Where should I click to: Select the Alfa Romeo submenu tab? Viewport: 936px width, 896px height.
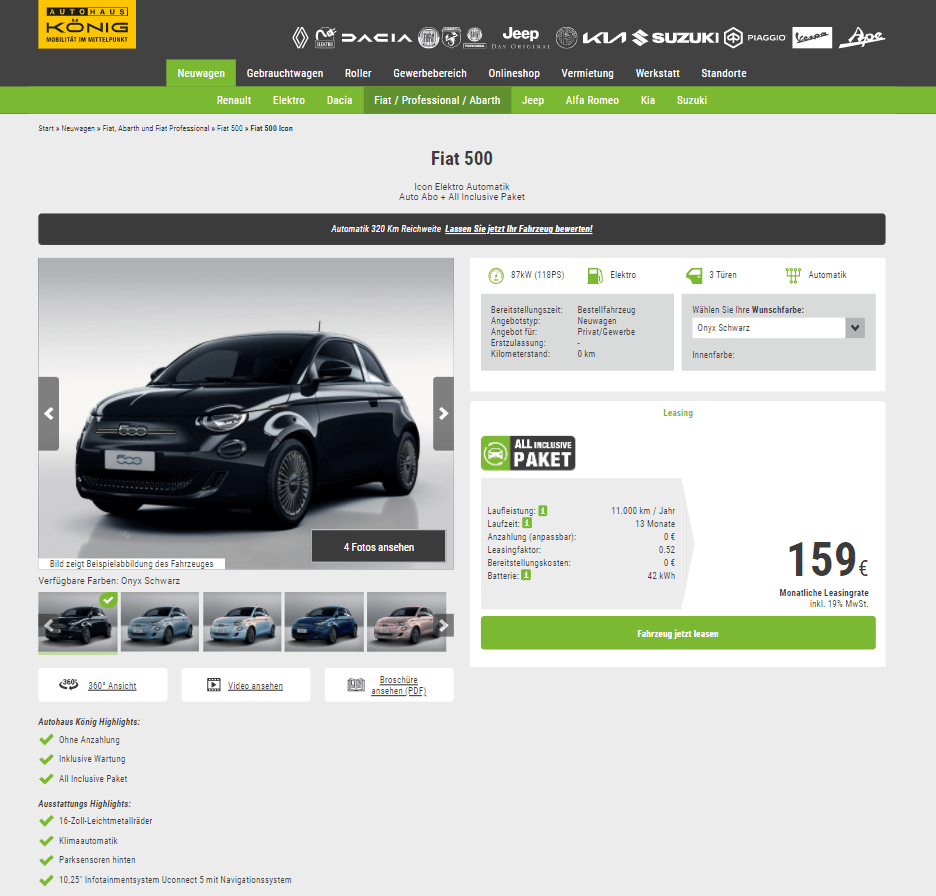pos(592,100)
